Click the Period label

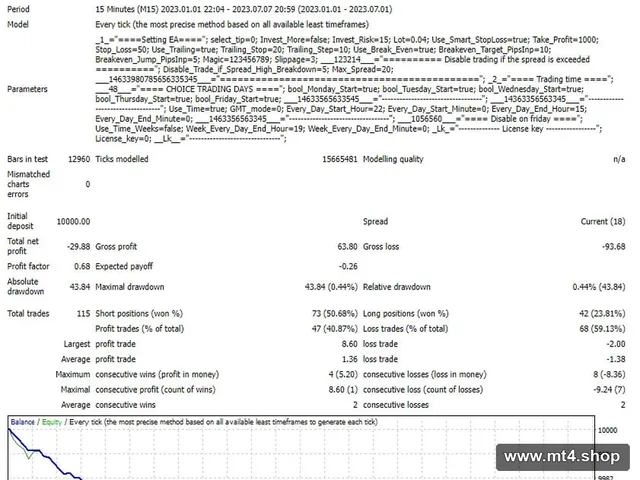coord(18,9)
